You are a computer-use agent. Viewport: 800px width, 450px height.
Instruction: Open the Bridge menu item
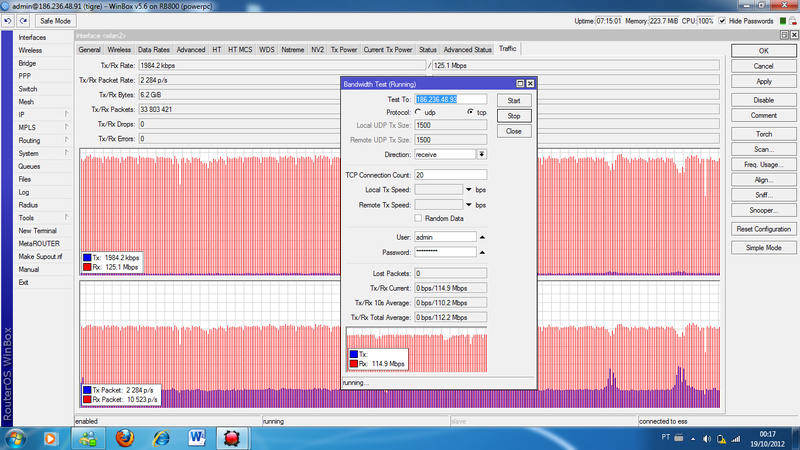pyautogui.click(x=27, y=63)
